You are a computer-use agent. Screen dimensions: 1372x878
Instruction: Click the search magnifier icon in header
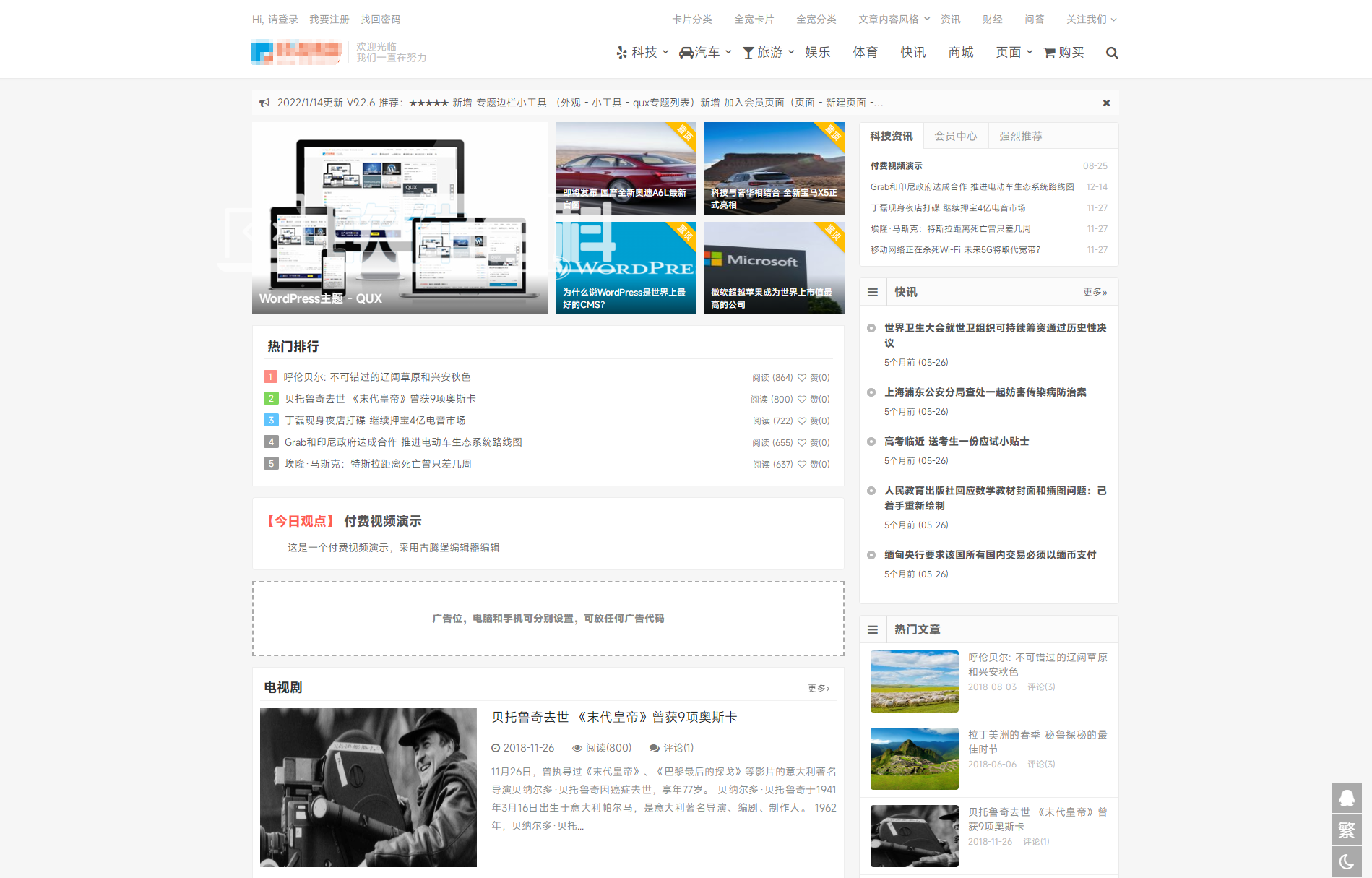1112,53
